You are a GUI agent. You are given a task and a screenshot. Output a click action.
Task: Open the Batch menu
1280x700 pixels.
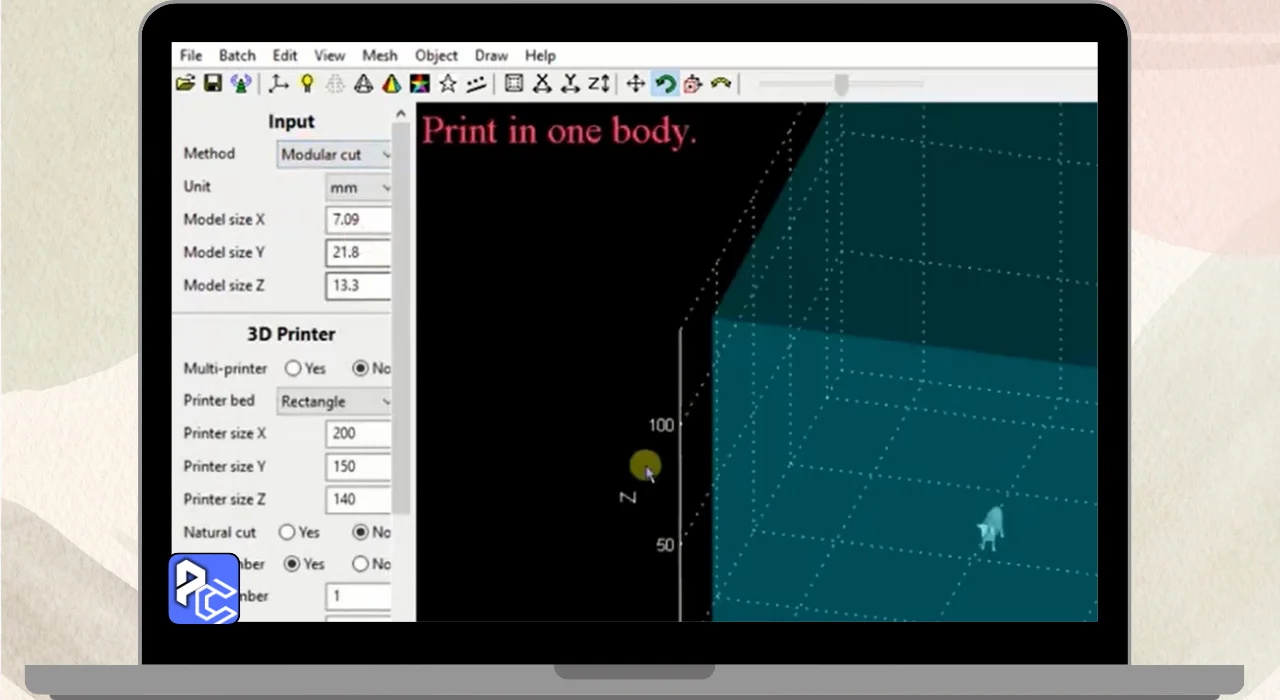[237, 56]
